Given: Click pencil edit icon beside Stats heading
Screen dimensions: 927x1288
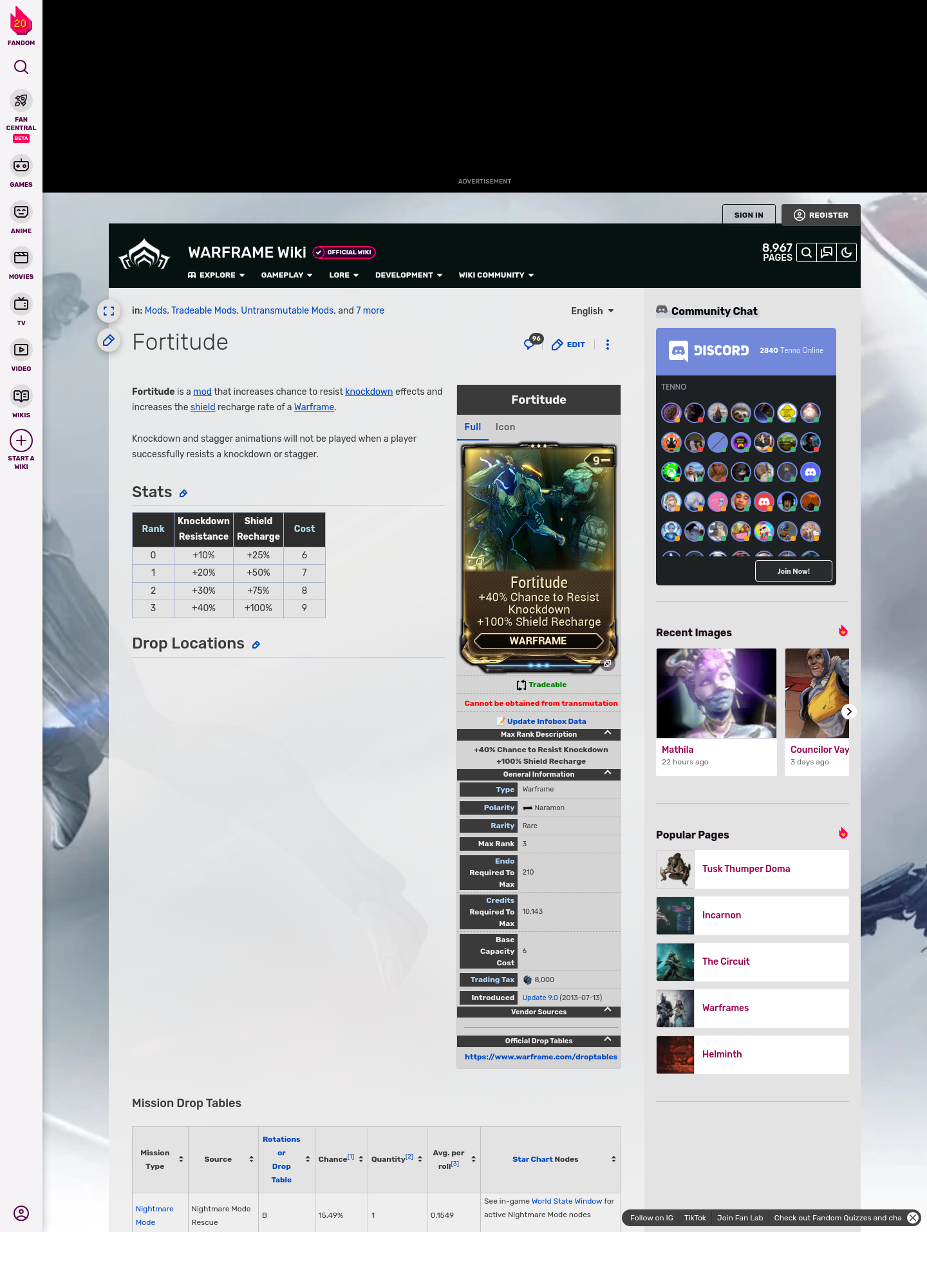Looking at the screenshot, I should click(183, 493).
